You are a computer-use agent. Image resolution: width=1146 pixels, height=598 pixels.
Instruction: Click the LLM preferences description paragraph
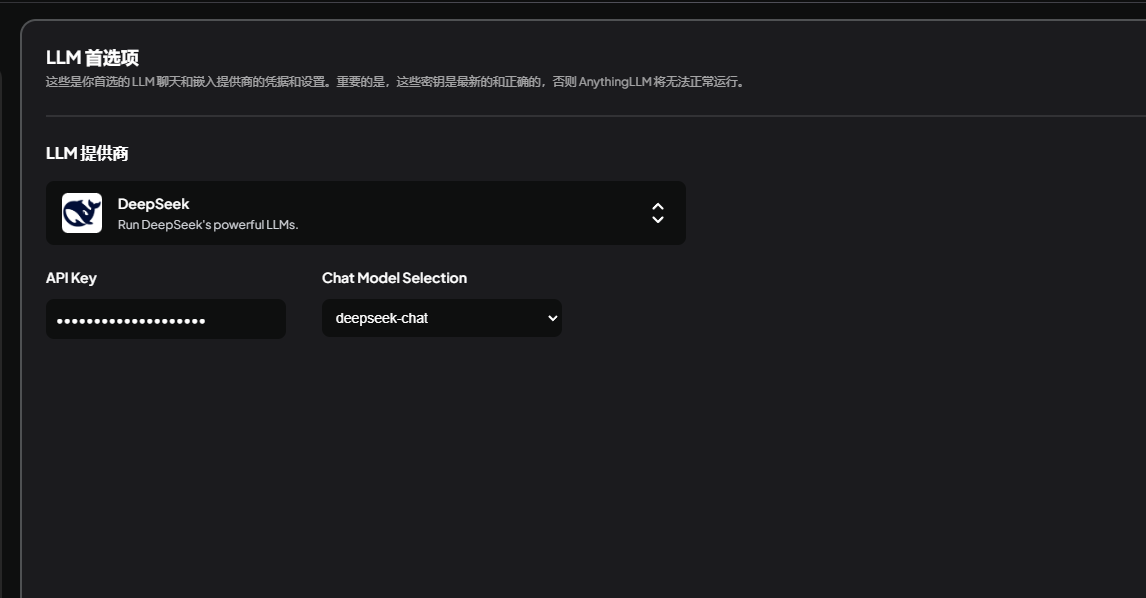(395, 82)
